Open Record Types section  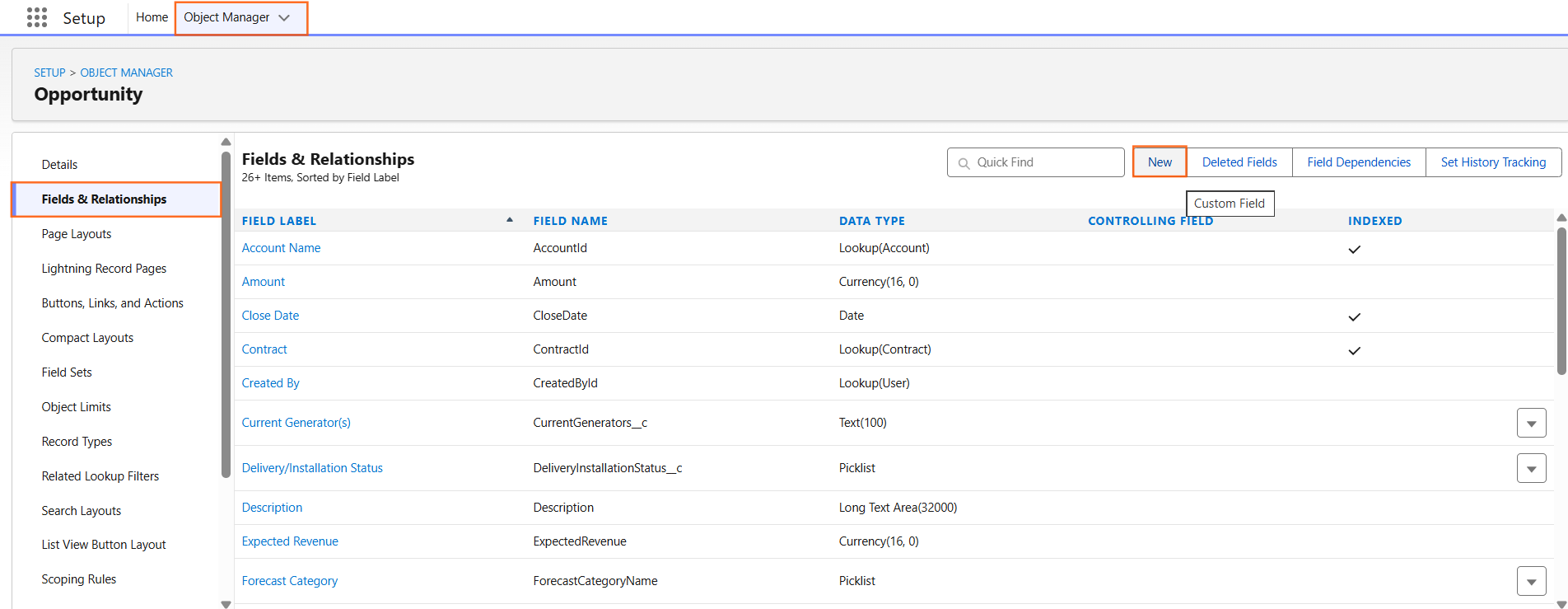77,442
